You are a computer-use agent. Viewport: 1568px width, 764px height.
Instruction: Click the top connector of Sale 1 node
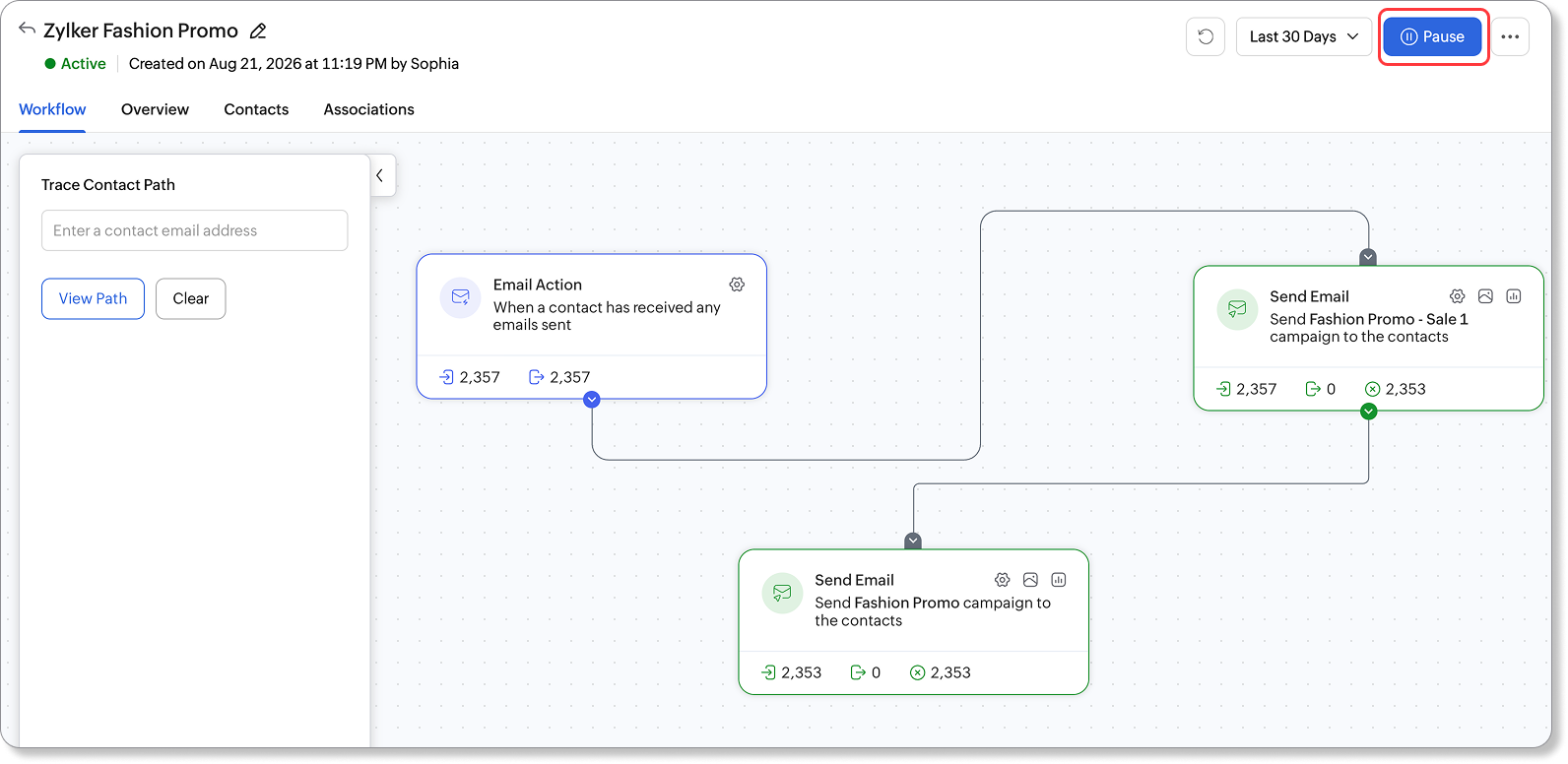(x=1368, y=257)
